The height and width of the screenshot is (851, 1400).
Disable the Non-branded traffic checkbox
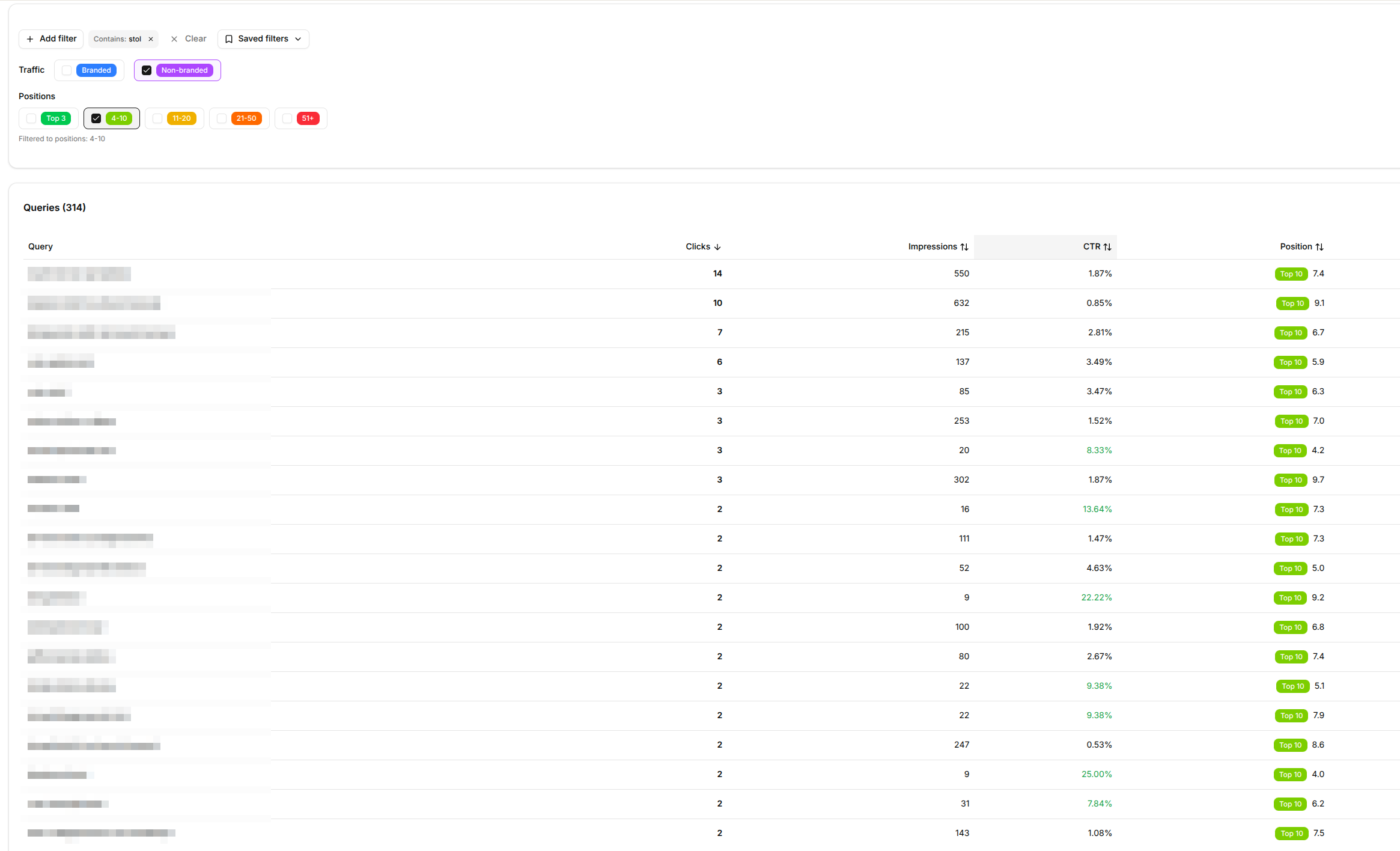(147, 70)
